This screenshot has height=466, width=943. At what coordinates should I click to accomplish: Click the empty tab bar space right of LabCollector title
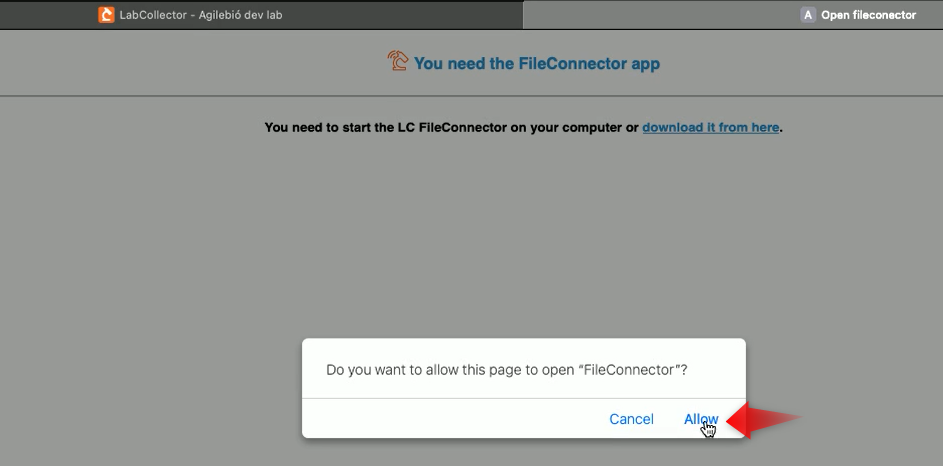pyautogui.click(x=403, y=15)
